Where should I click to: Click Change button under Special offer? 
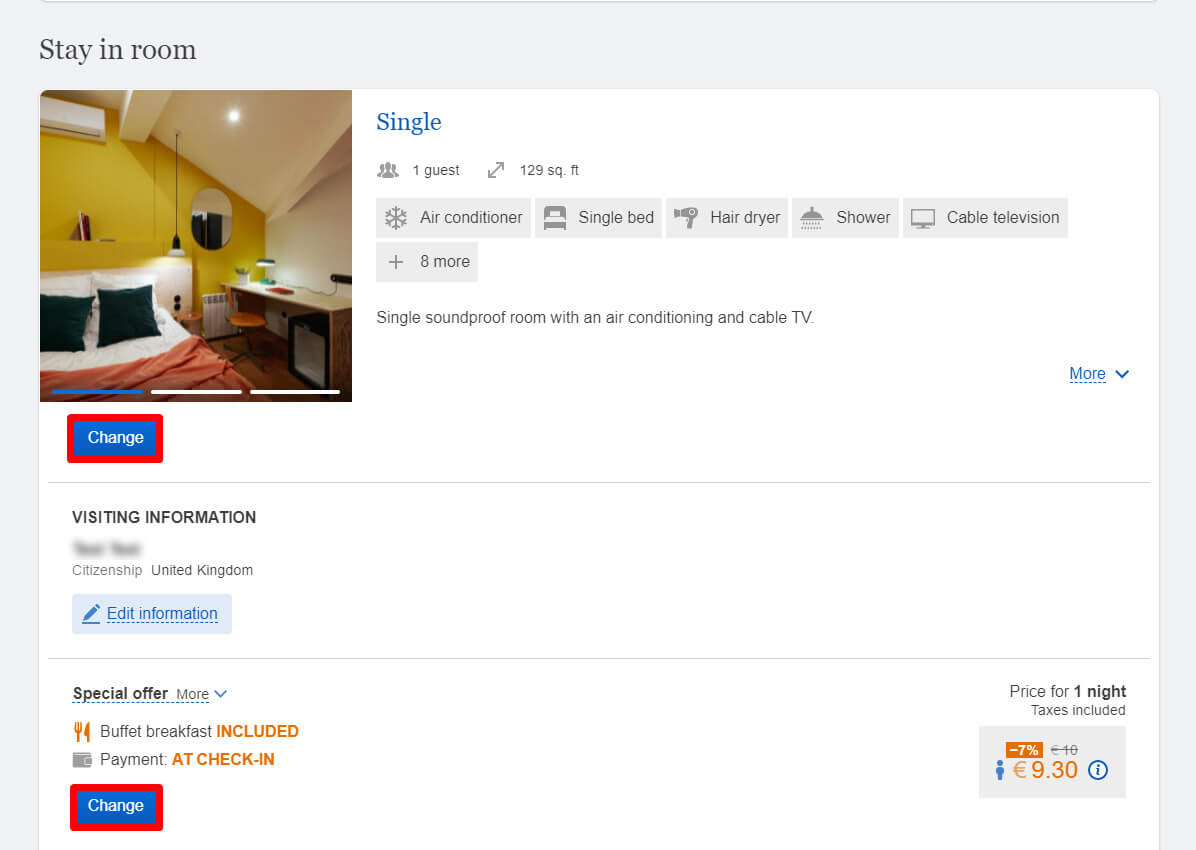(115, 807)
